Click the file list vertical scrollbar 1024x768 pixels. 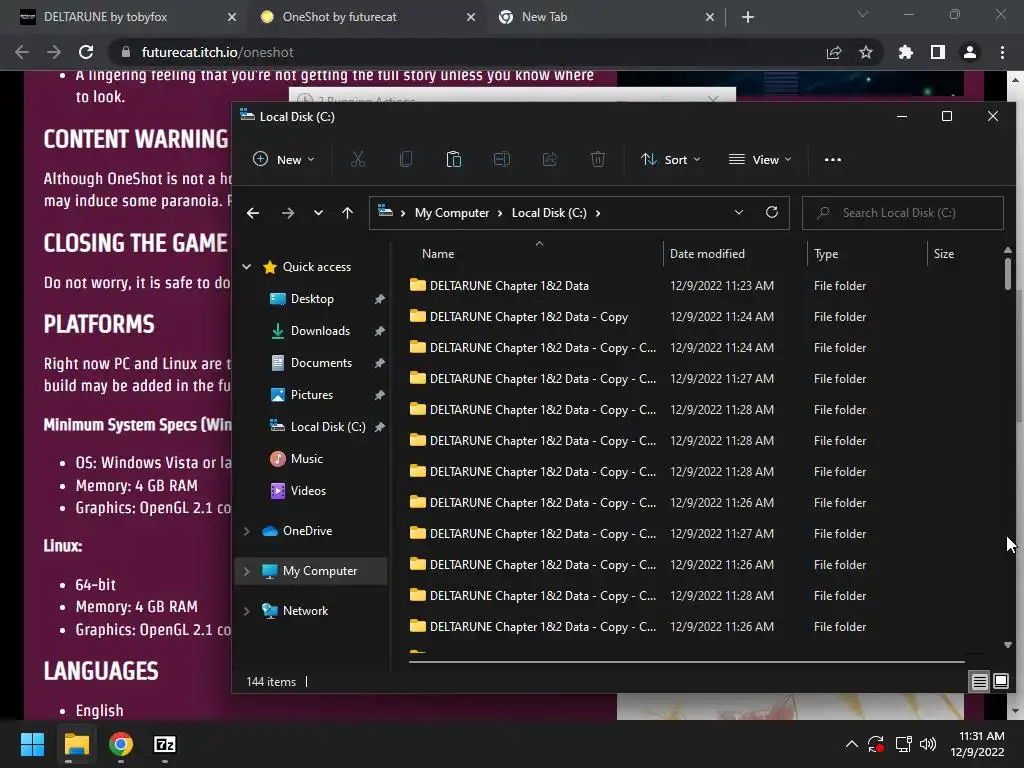pyautogui.click(x=1008, y=274)
